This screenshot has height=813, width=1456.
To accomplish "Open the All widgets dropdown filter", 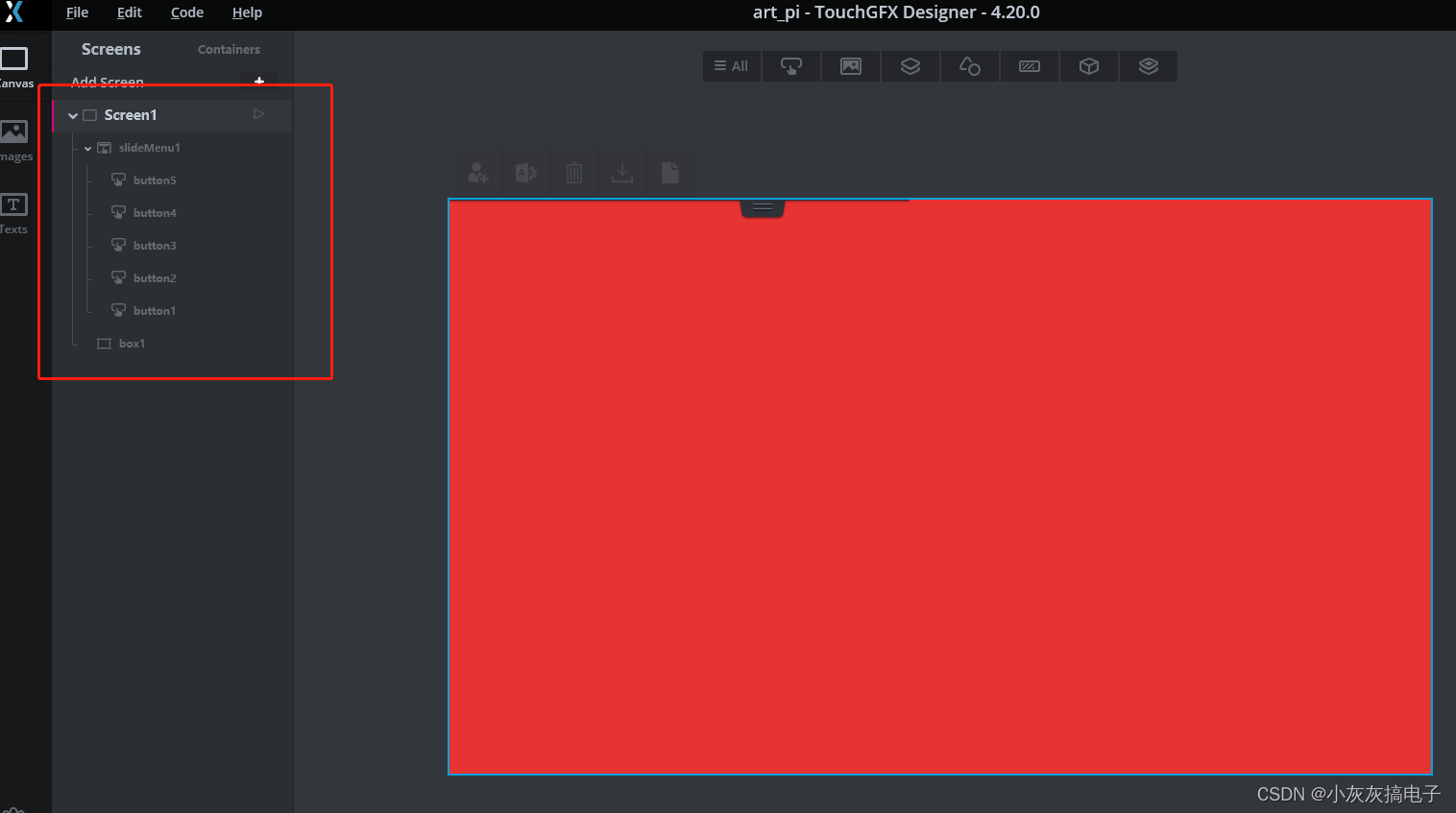I will point(731,65).
